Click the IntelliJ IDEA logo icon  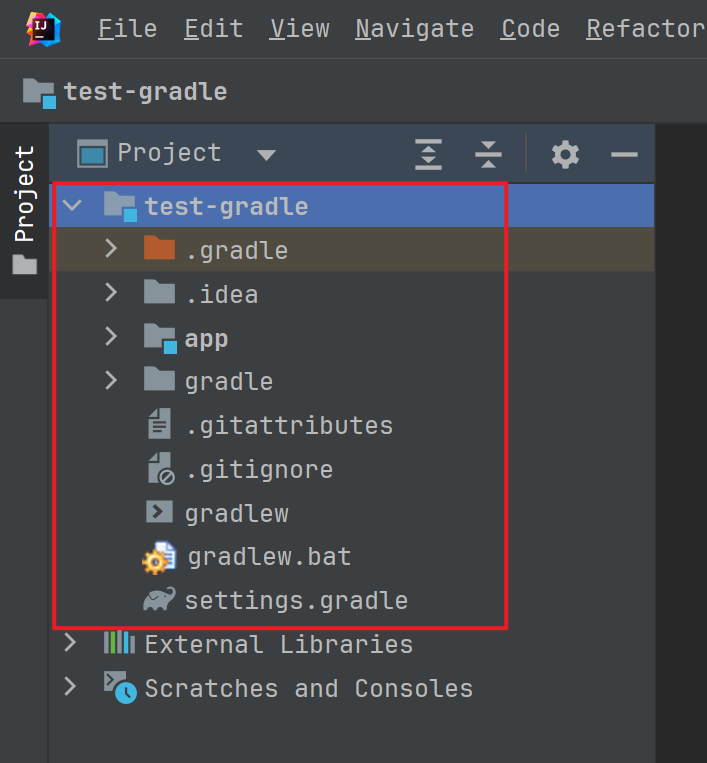(x=41, y=28)
